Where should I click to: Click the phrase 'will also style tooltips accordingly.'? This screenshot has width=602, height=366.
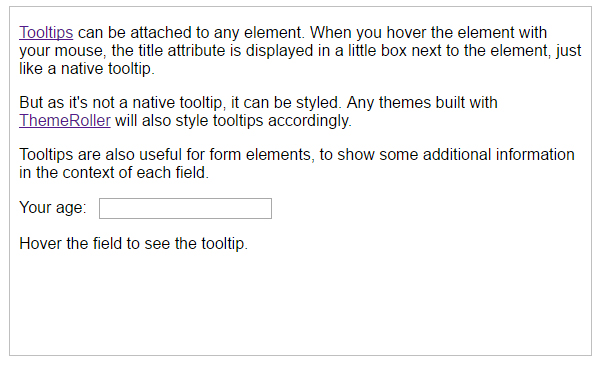(x=233, y=121)
